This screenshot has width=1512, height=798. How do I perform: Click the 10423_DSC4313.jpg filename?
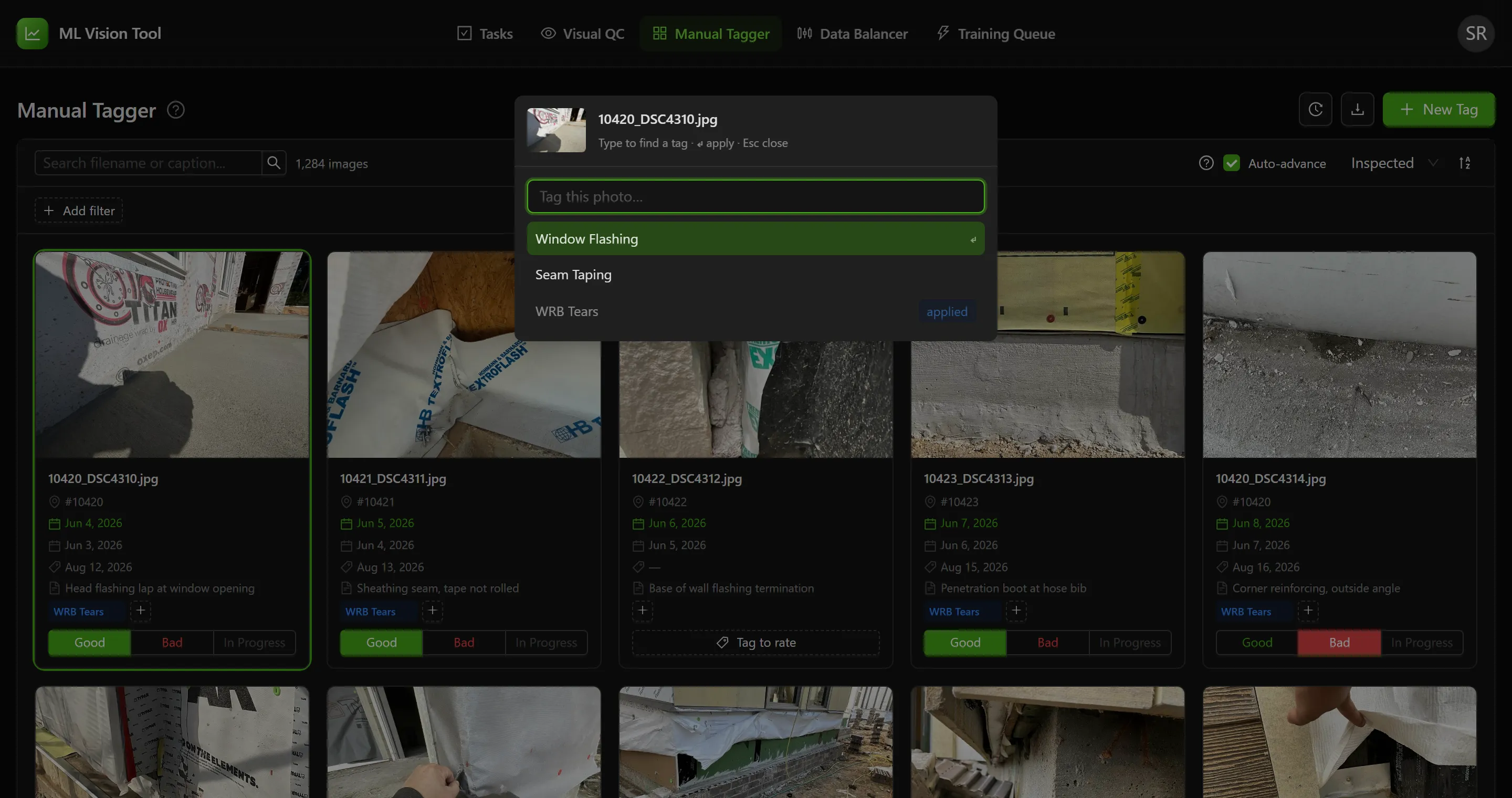pyautogui.click(x=979, y=478)
